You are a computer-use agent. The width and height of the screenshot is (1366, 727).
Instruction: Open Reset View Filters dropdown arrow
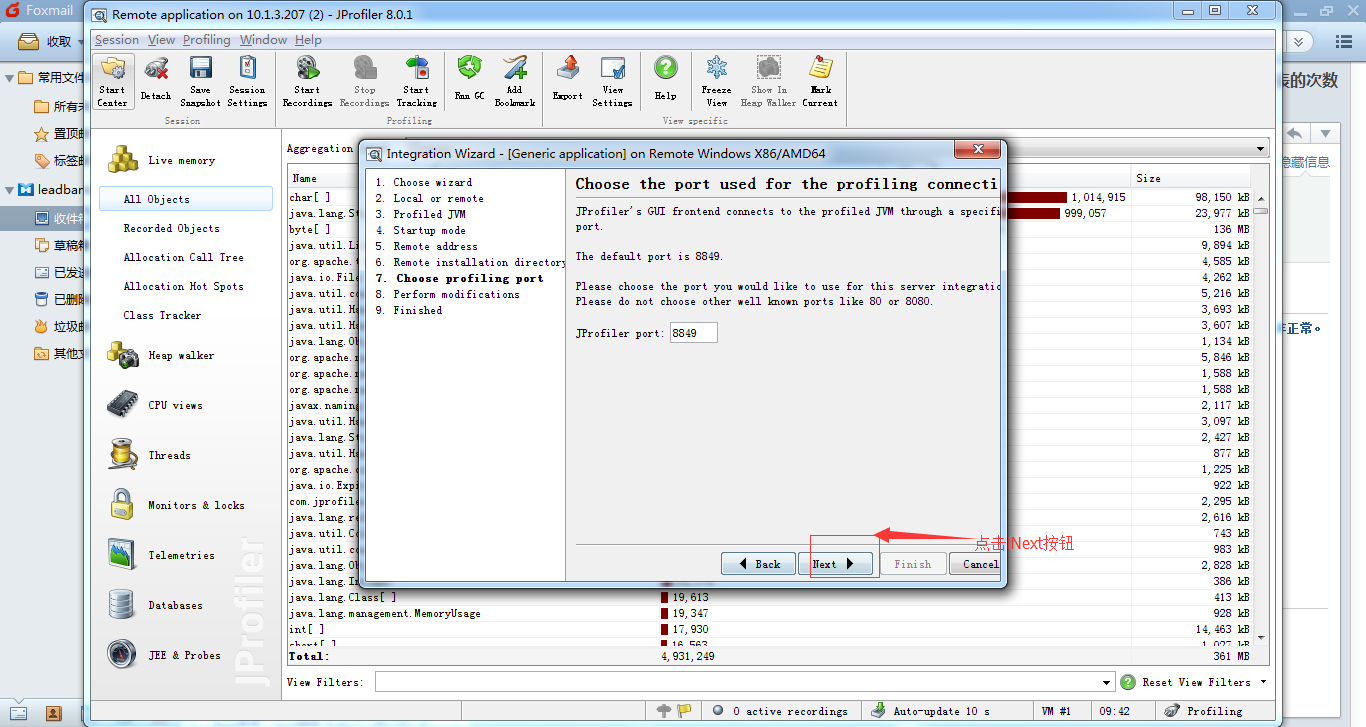[1263, 682]
